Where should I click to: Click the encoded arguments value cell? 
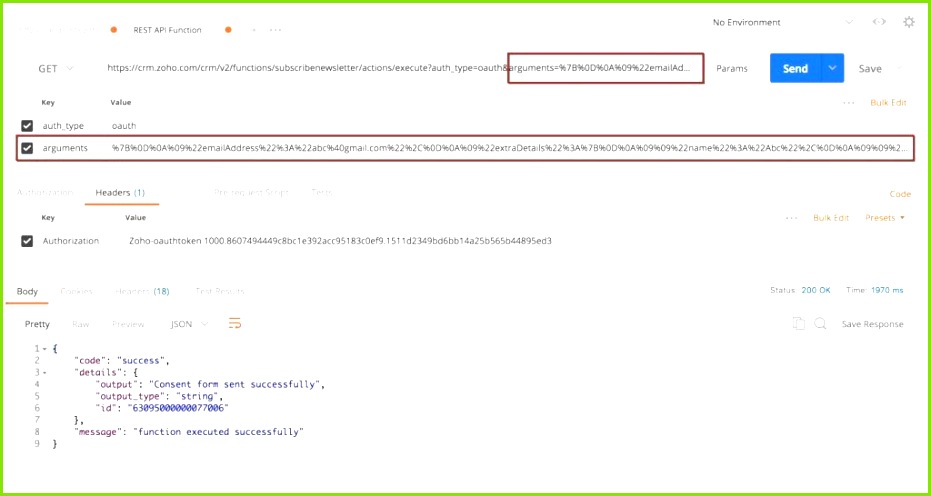[509, 148]
